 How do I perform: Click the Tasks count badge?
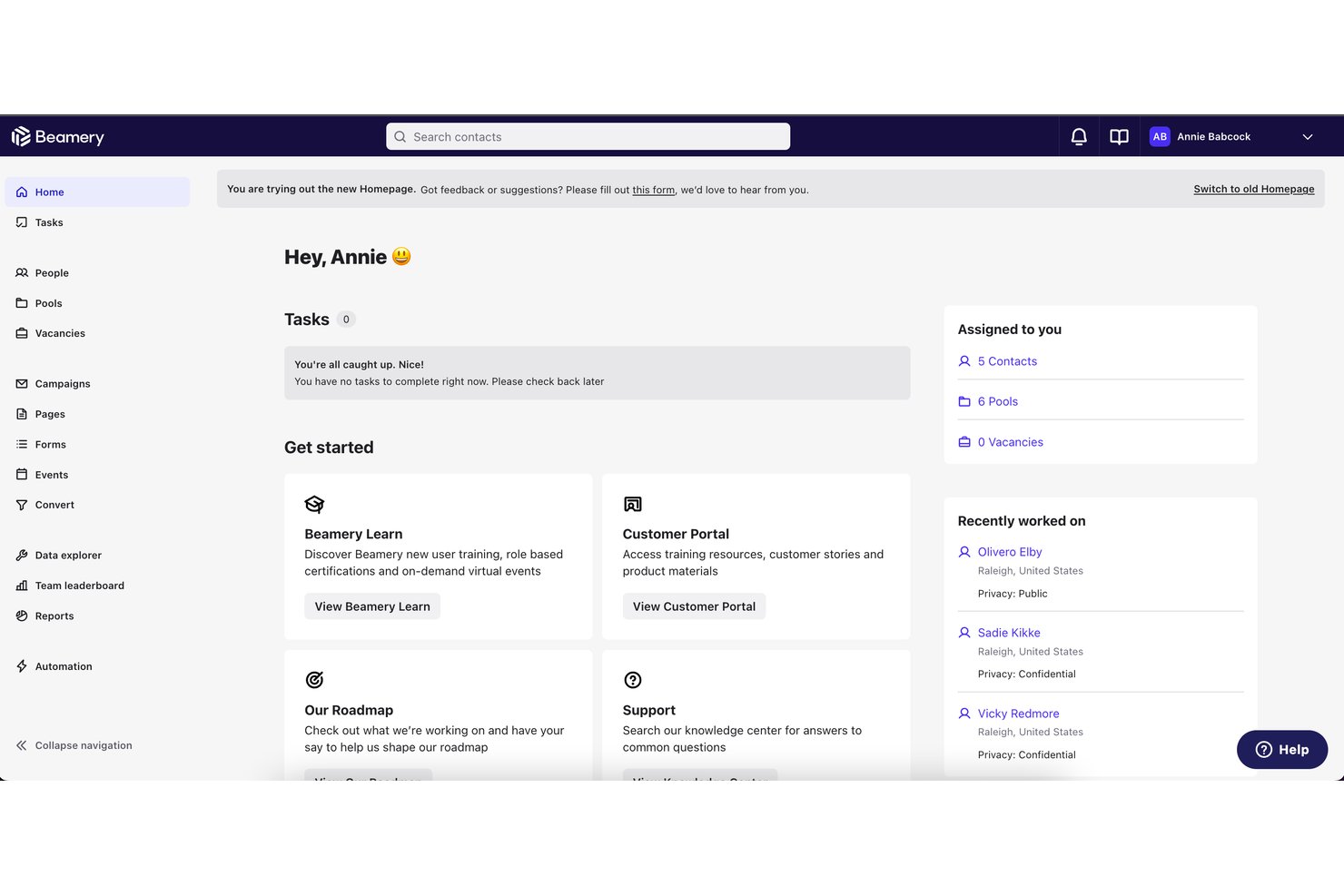346,320
